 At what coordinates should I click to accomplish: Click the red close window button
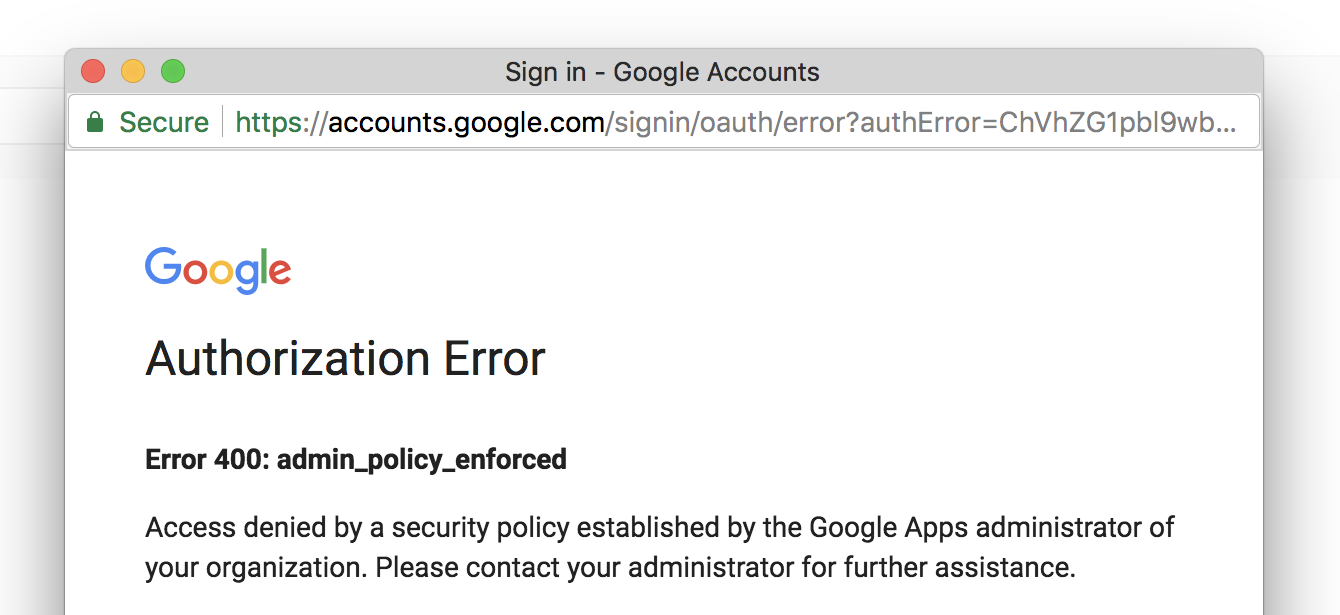(x=93, y=71)
